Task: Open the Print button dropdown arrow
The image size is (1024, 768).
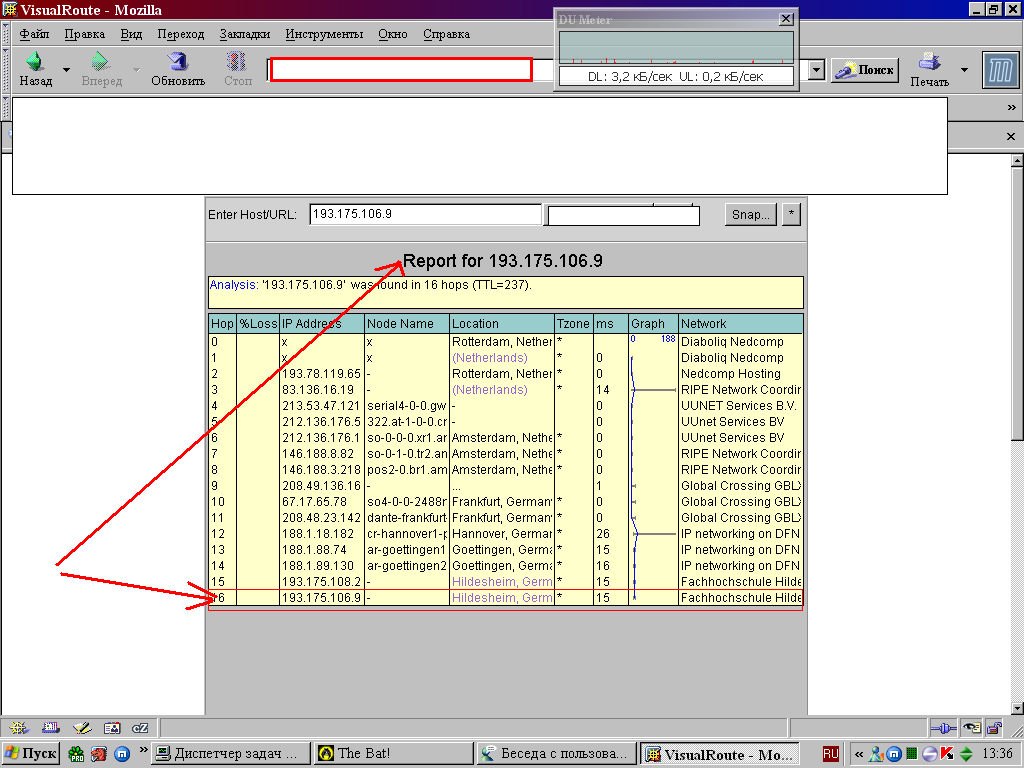Action: pyautogui.click(x=964, y=70)
